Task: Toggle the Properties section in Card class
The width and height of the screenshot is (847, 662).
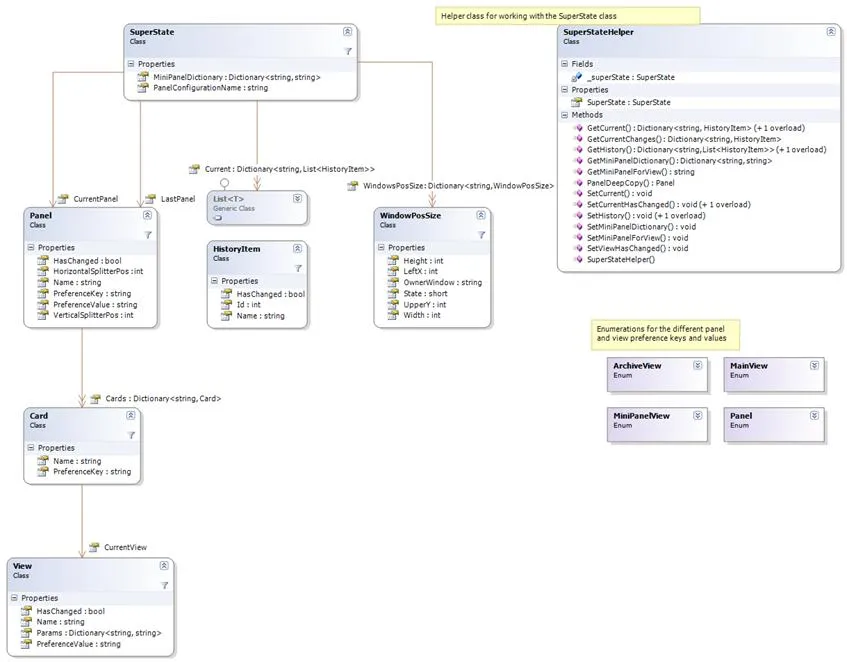Action: 30,448
